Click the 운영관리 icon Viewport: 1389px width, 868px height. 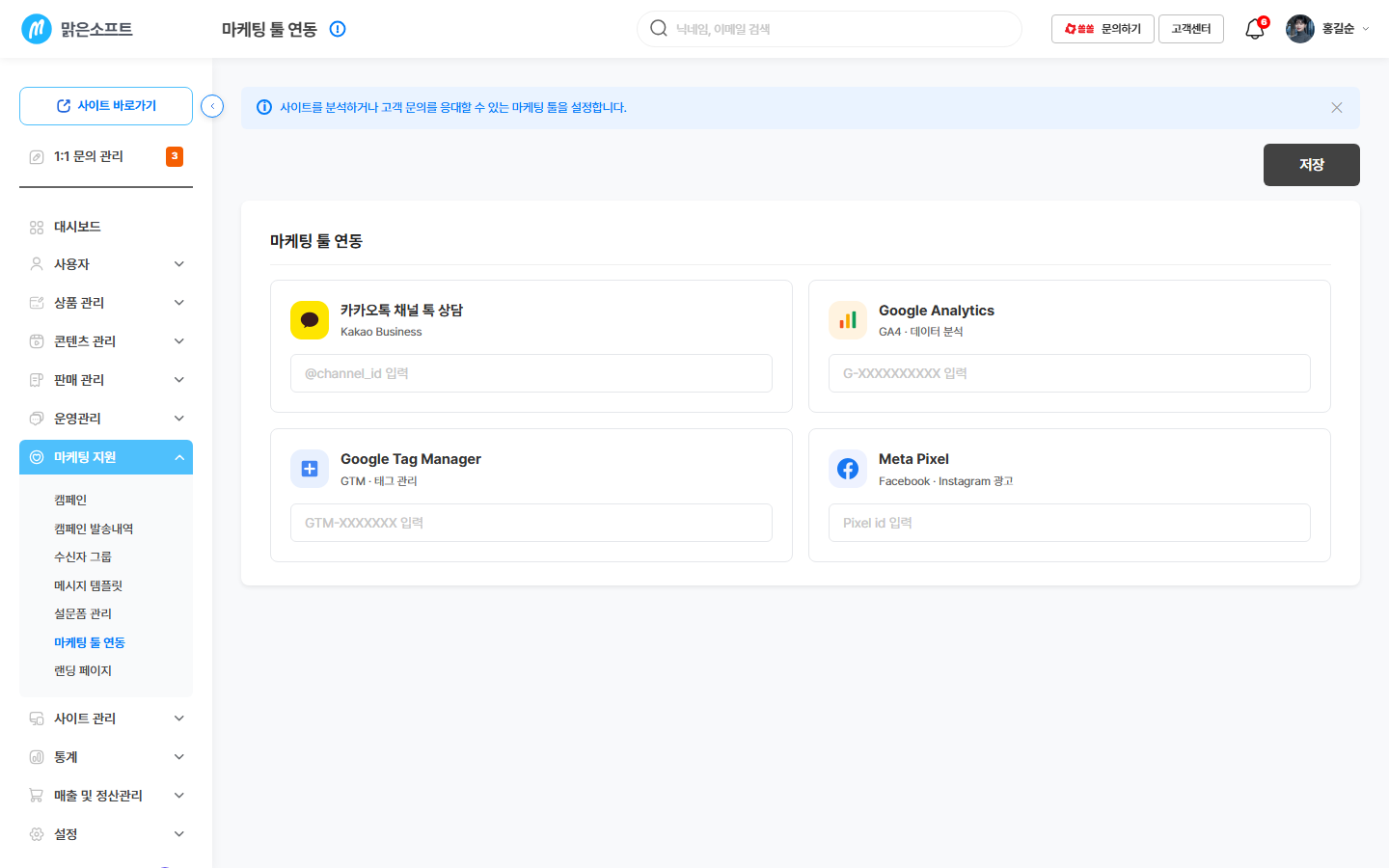tap(37, 419)
